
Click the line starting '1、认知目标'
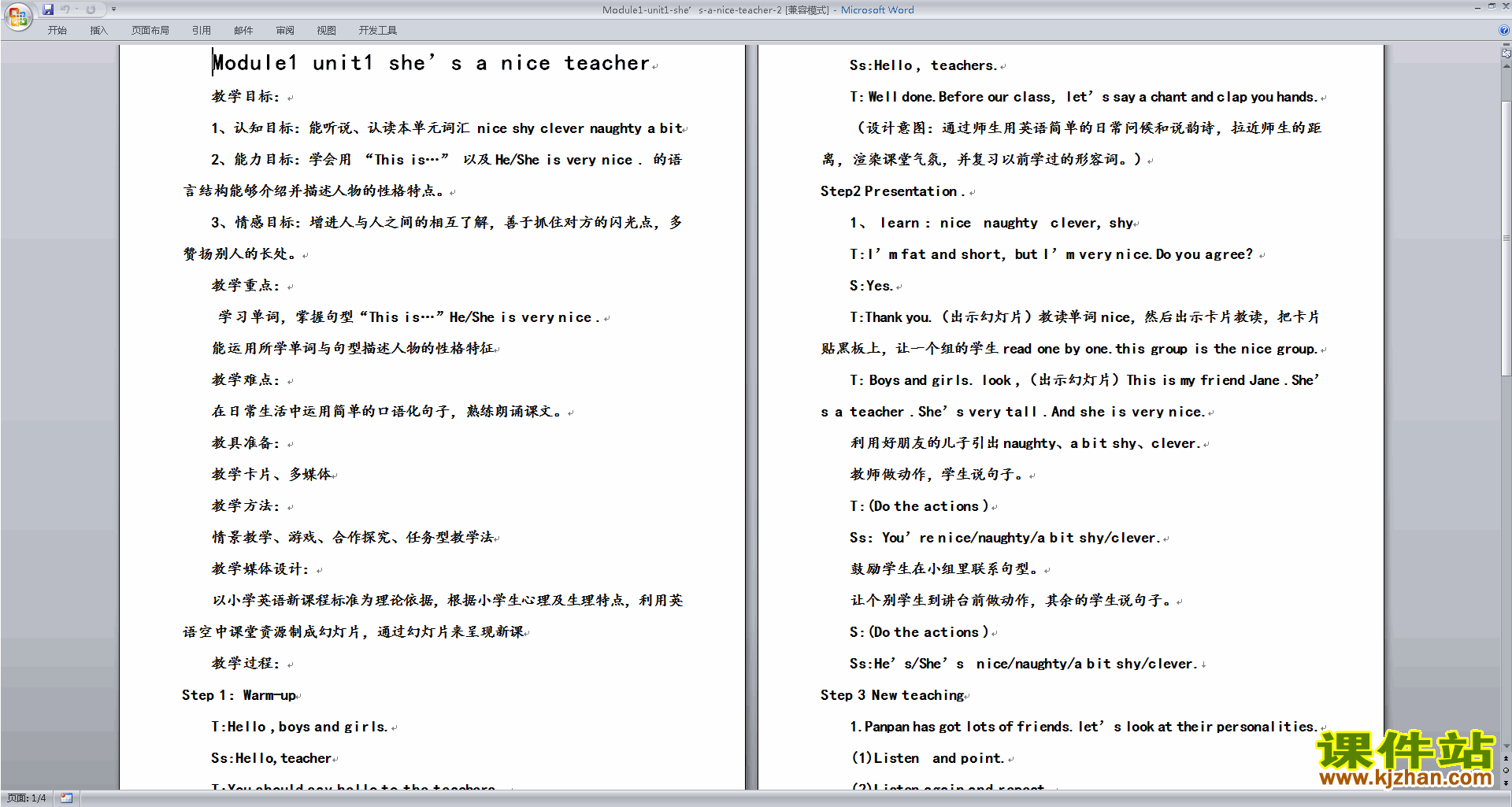coord(447,128)
